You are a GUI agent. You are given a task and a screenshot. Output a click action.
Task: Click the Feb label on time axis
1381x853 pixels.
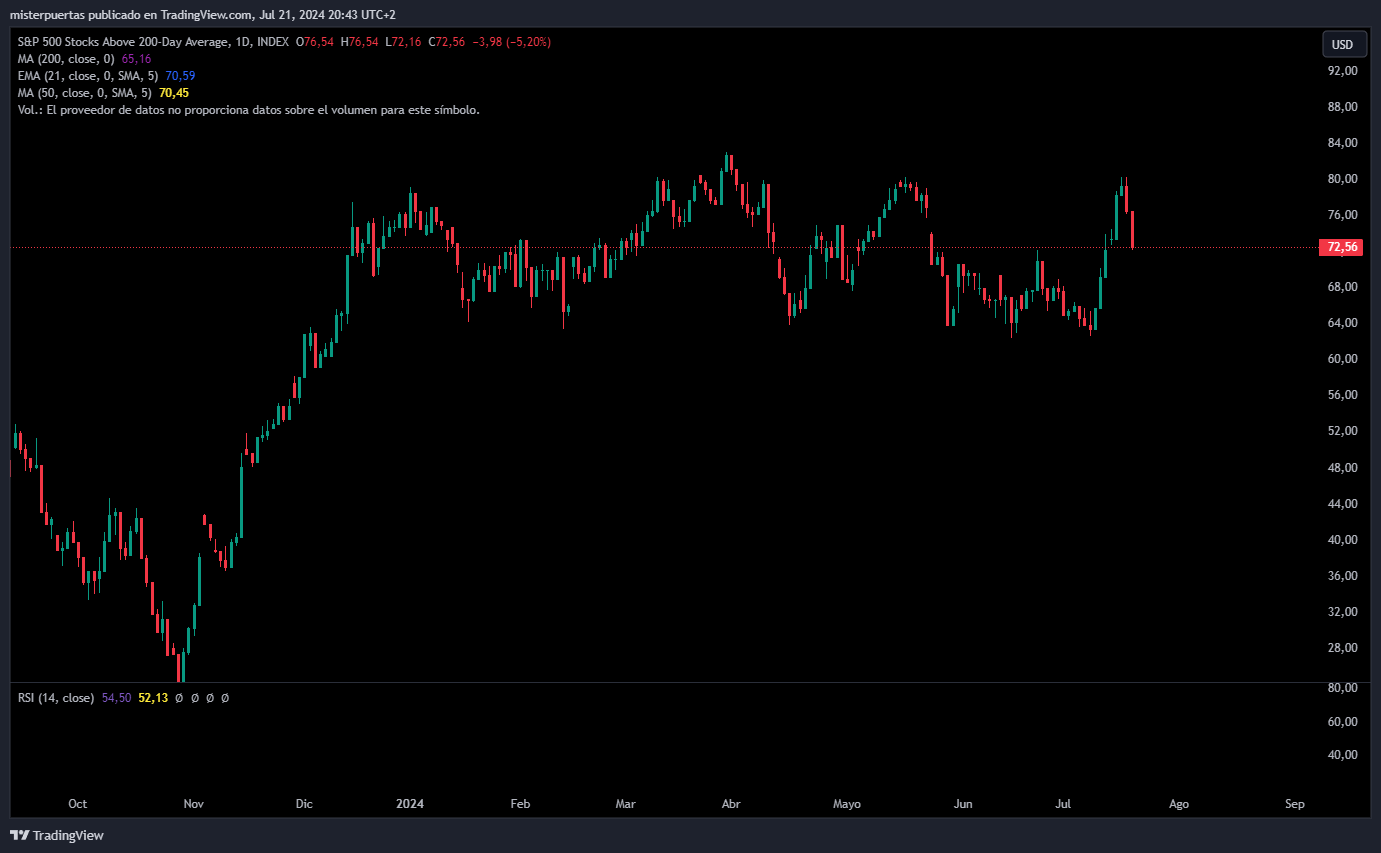[520, 804]
